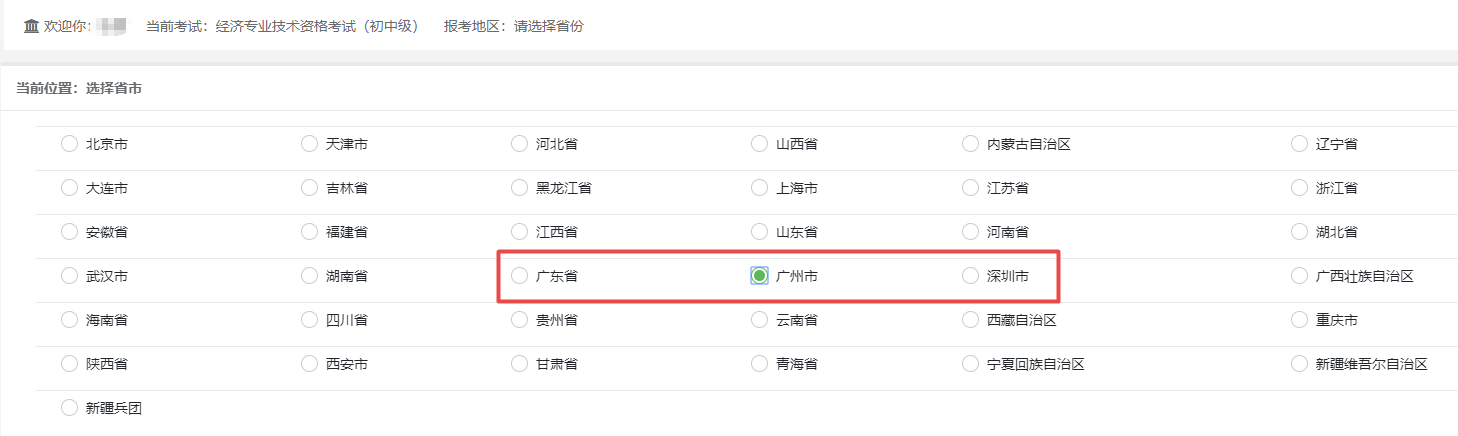Select 宁夏回族自治区 radio button
Viewport: 1458px width, 436px height.
coord(970,364)
